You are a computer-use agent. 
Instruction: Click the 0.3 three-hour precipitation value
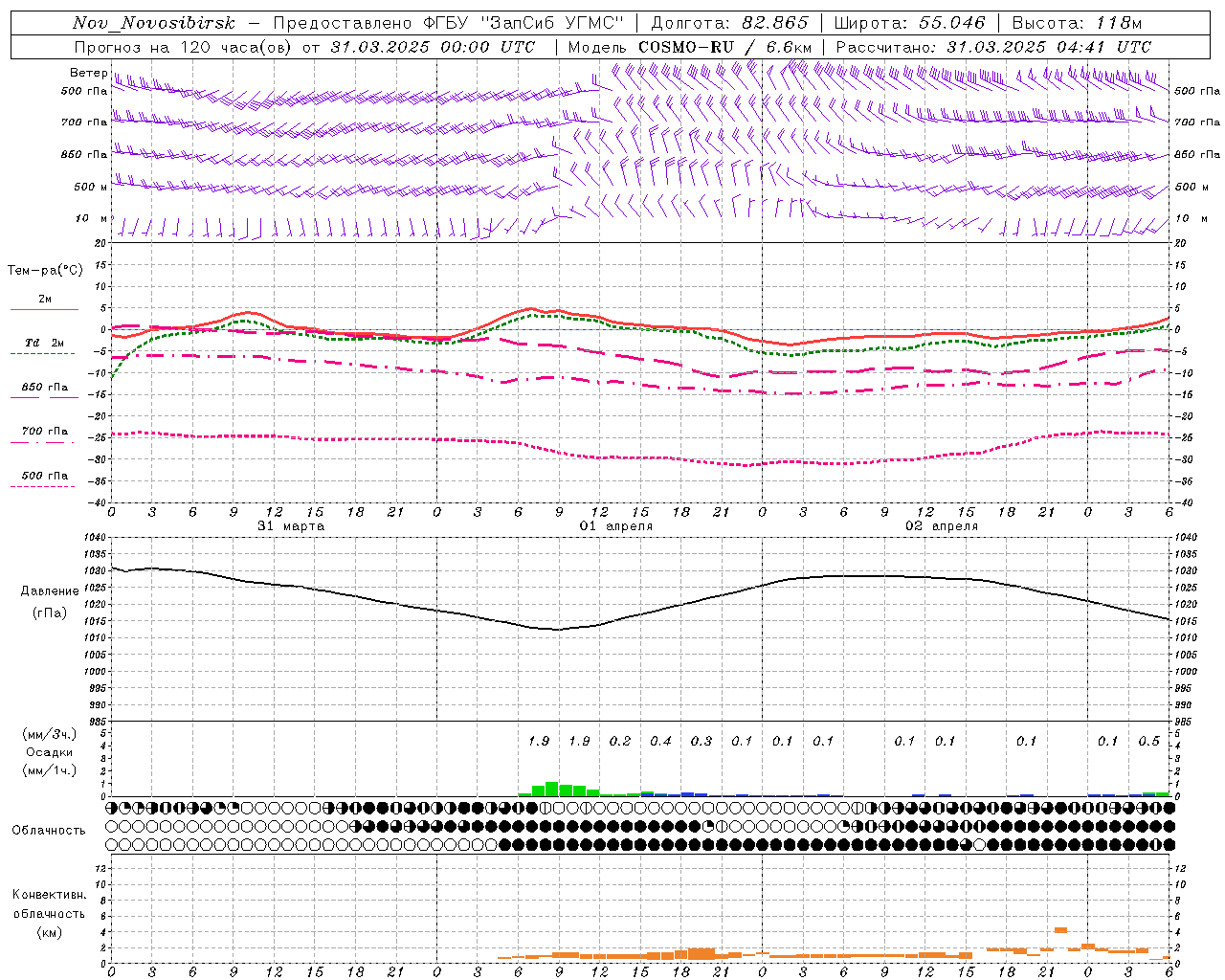pos(702,741)
